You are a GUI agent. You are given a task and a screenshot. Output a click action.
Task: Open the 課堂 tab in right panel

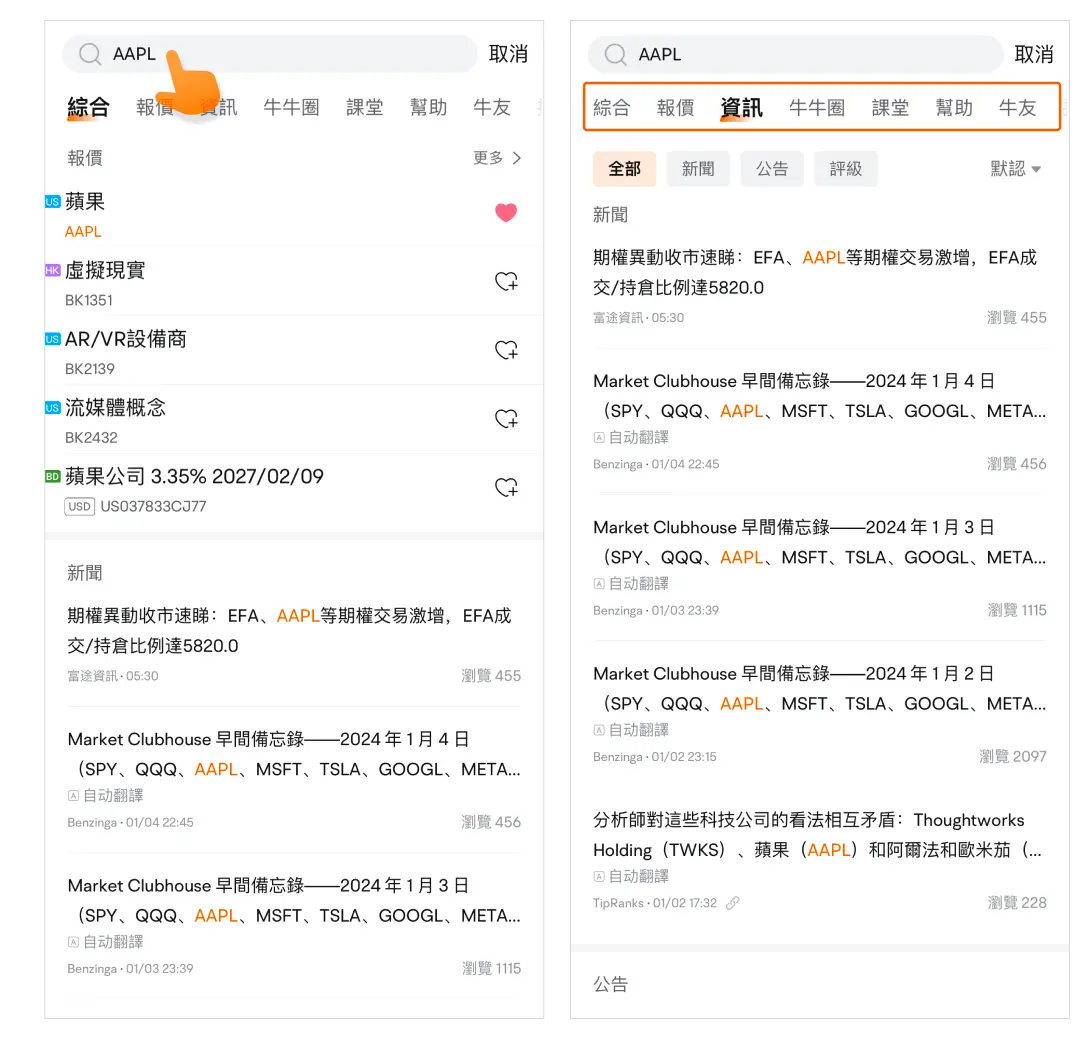890,108
